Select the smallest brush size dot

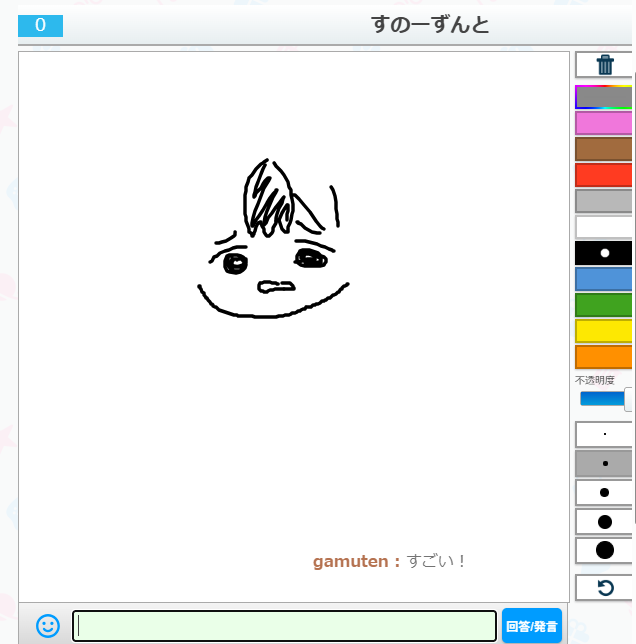pyautogui.click(x=605, y=435)
